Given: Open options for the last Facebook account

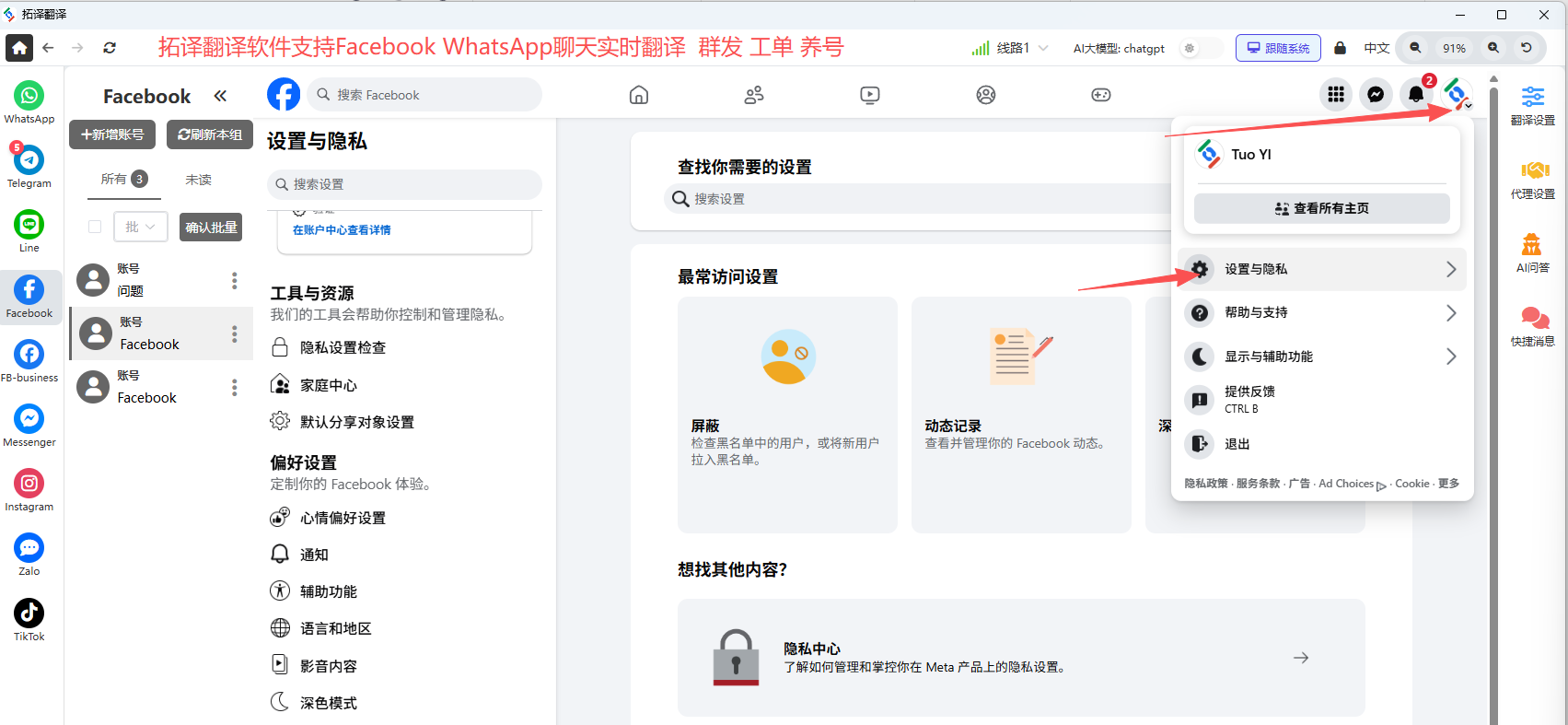Looking at the screenshot, I should tap(234, 387).
